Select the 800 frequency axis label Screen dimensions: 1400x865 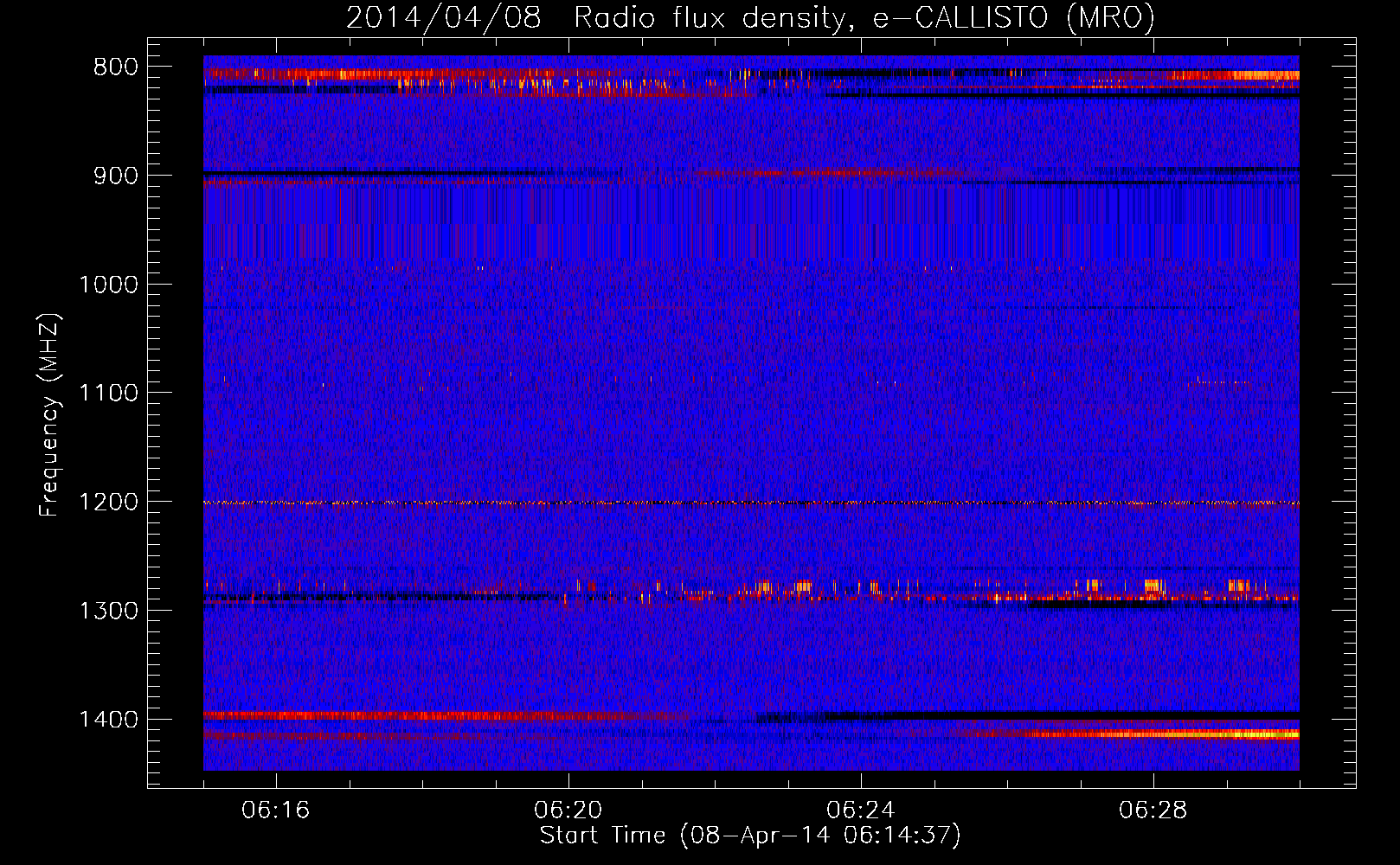(116, 67)
